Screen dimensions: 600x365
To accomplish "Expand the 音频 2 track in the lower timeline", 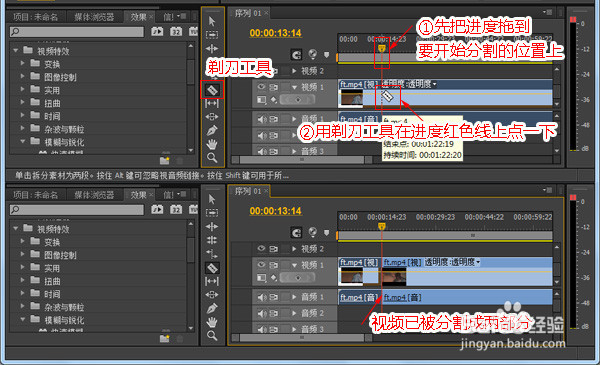I will pos(294,313).
